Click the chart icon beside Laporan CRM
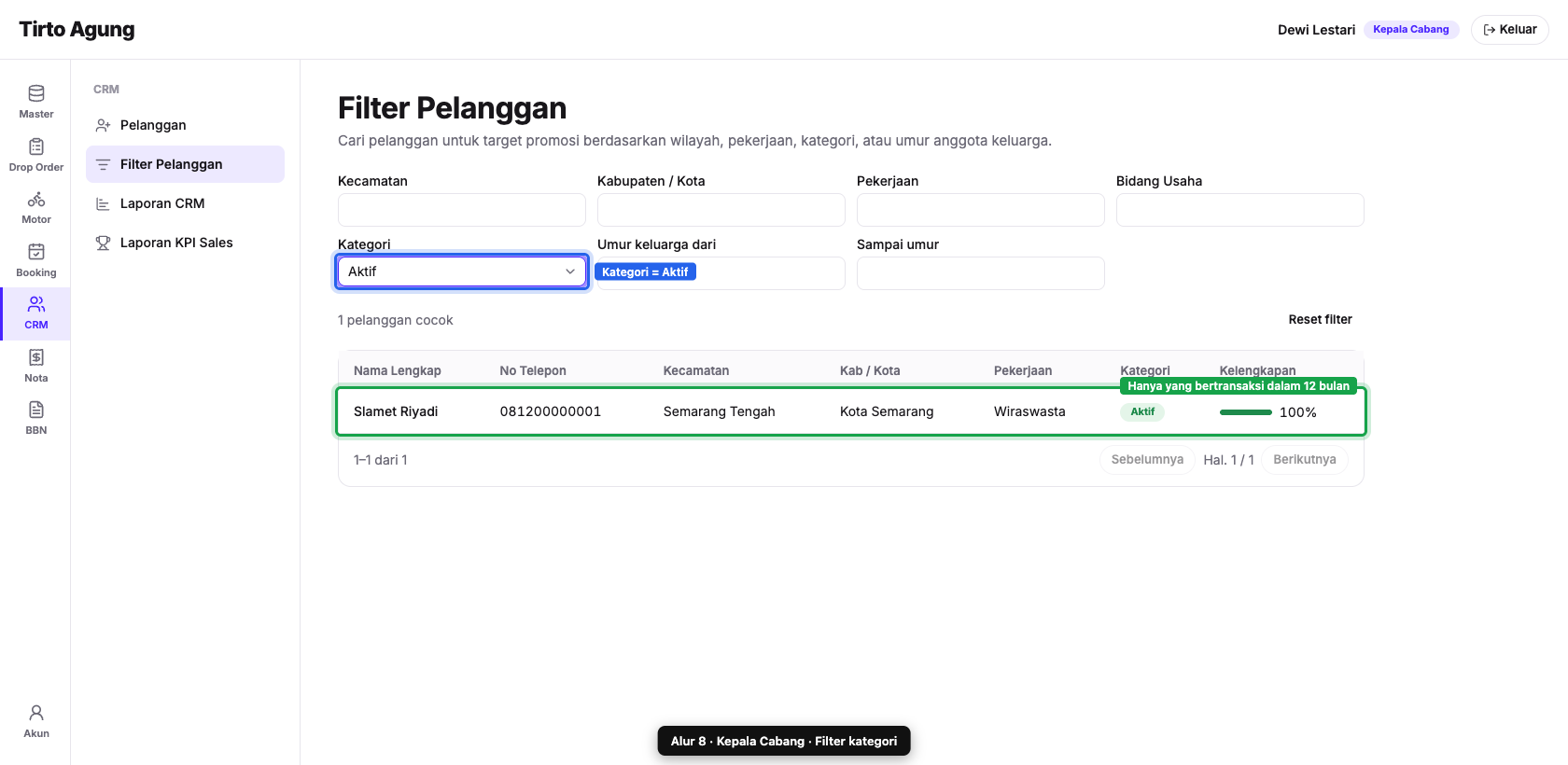 (x=104, y=203)
